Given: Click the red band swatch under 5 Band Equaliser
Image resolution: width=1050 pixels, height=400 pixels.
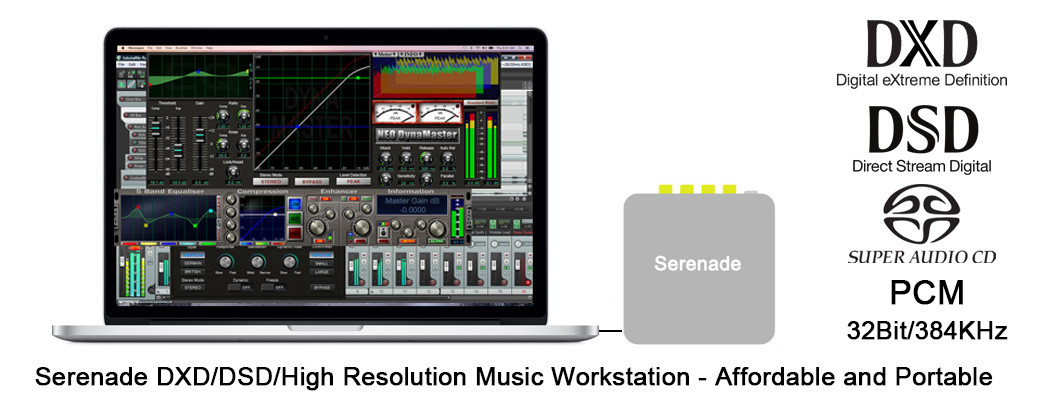Looking at the screenshot, I should pyautogui.click(x=130, y=244).
